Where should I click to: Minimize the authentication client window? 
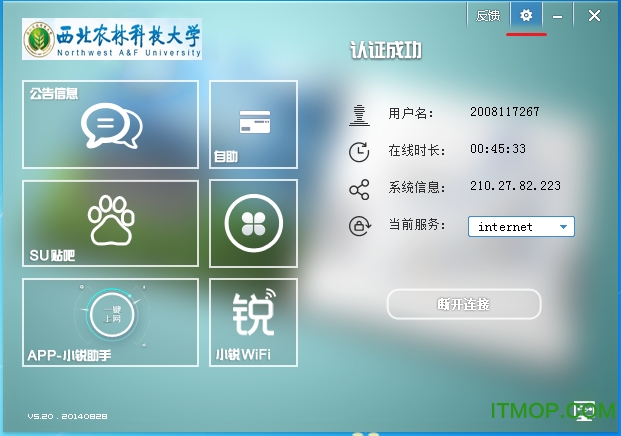558,16
